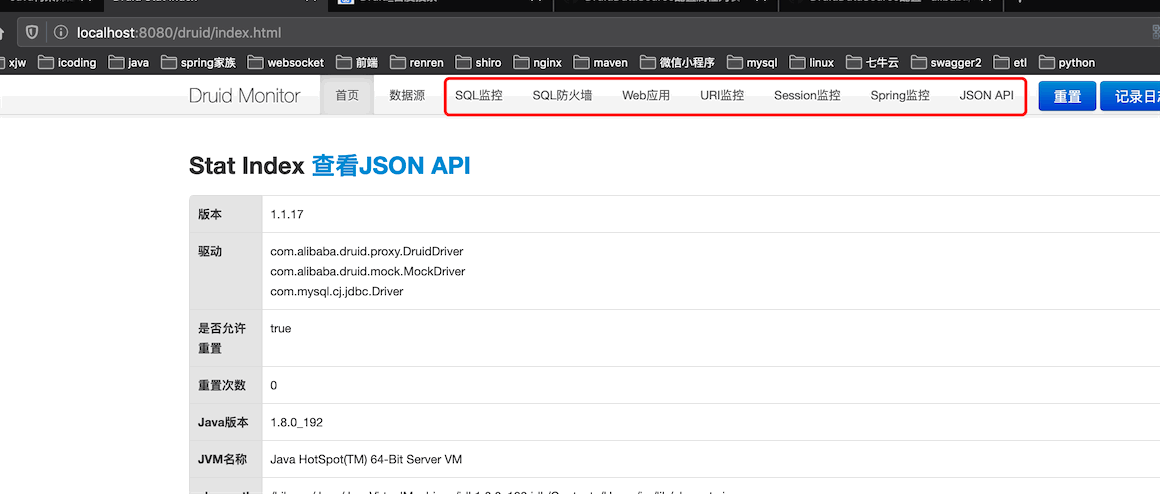Open the URI监控 tab
This screenshot has width=1160, height=494.
(722, 95)
